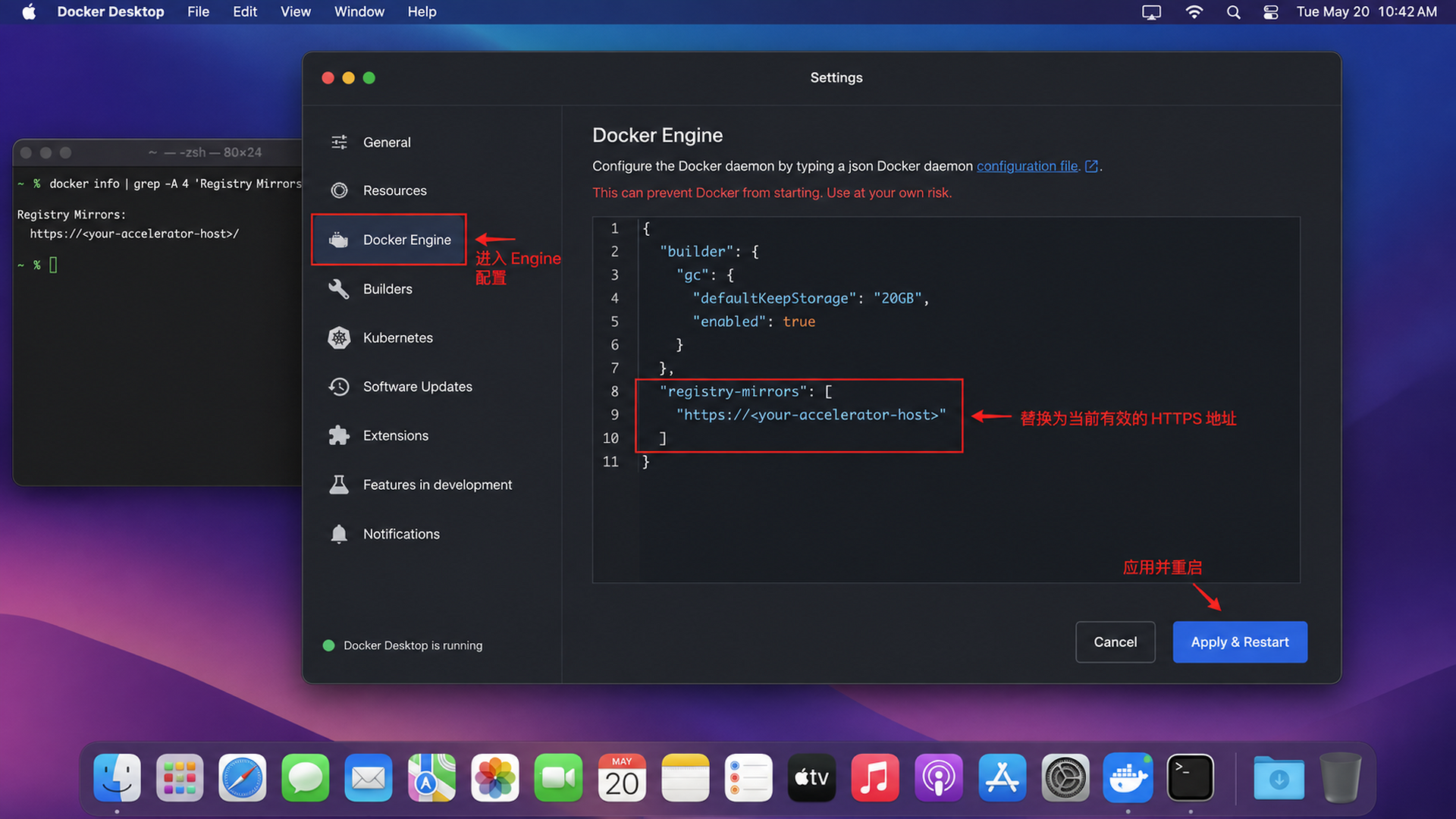Image resolution: width=1456 pixels, height=819 pixels.
Task: Open the Builders settings section
Action: 388,289
